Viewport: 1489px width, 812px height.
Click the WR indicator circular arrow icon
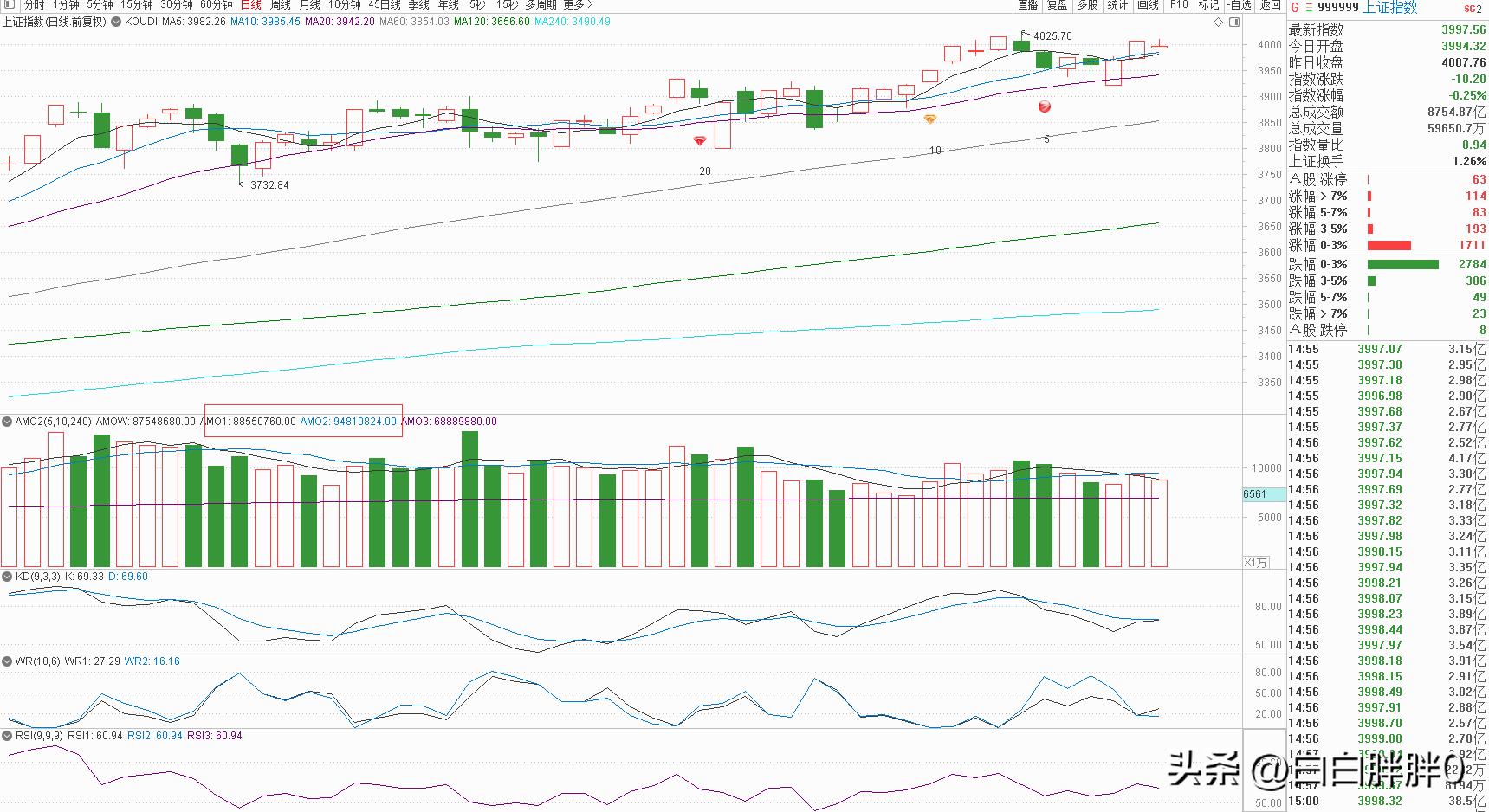7,661
